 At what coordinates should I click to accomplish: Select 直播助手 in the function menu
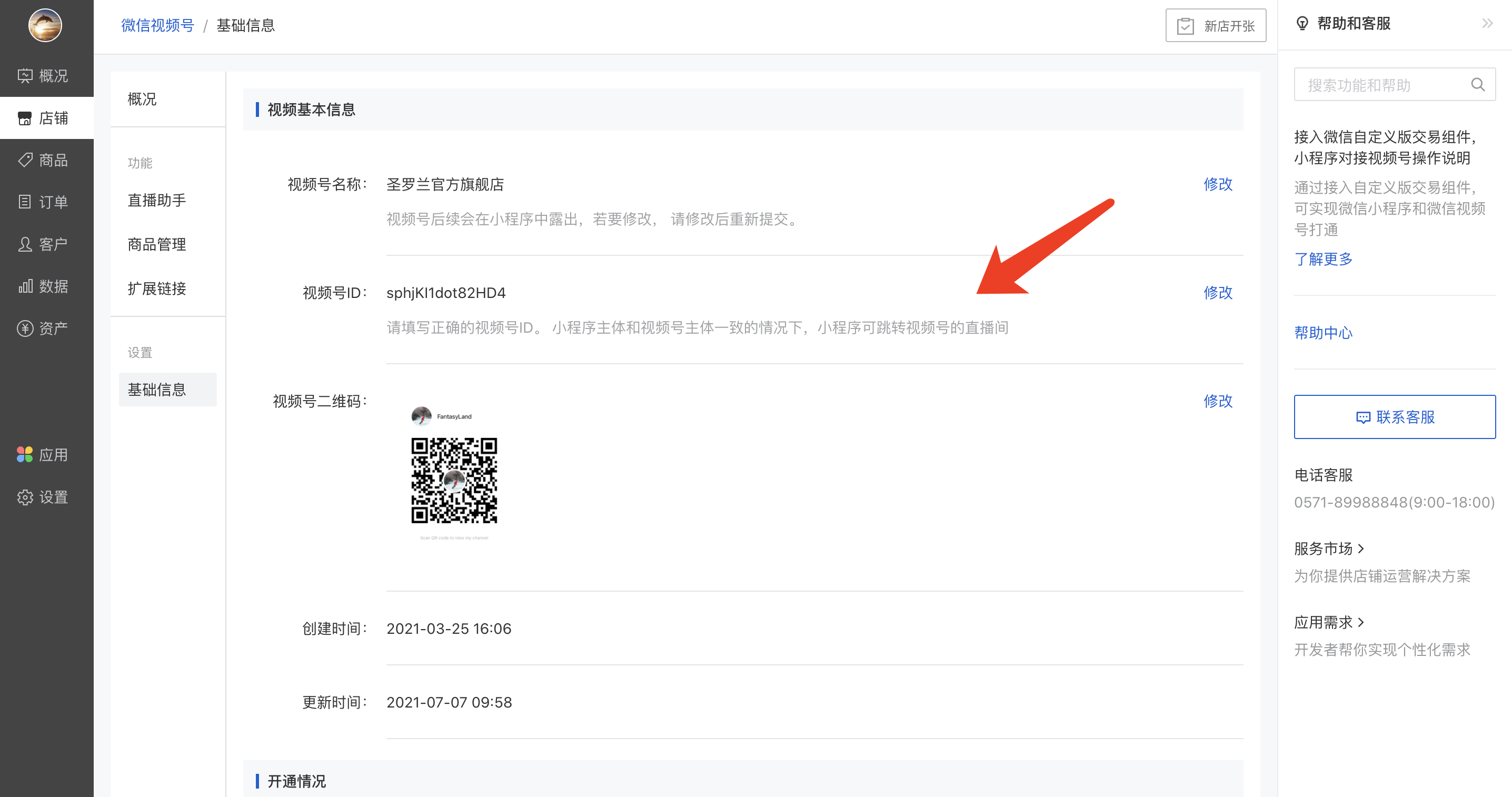click(157, 200)
